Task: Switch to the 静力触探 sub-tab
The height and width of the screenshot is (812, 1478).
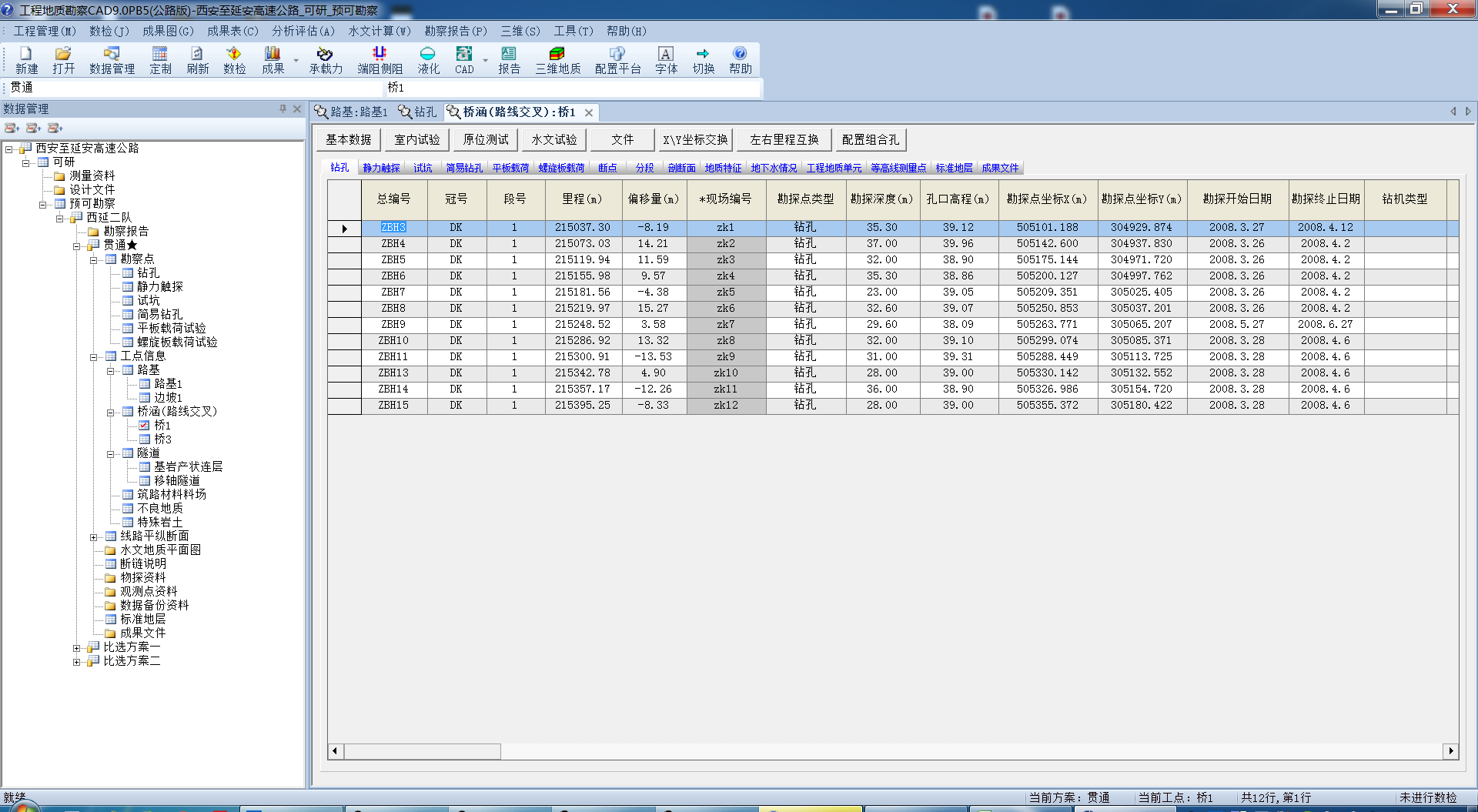Action: pos(381,168)
